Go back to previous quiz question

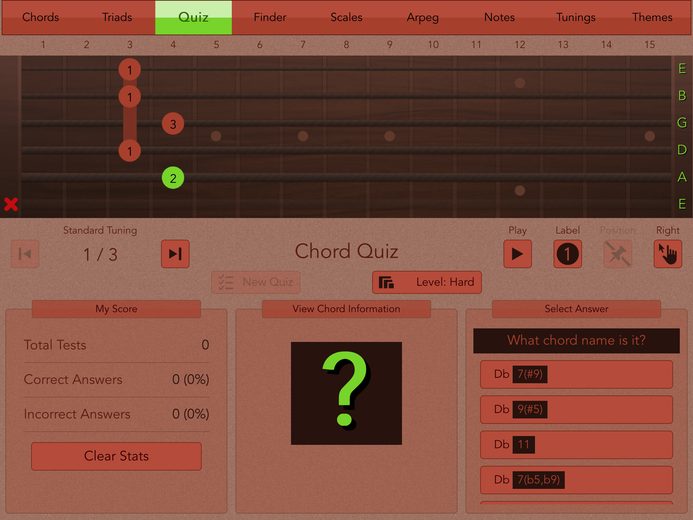pyautogui.click(x=25, y=254)
